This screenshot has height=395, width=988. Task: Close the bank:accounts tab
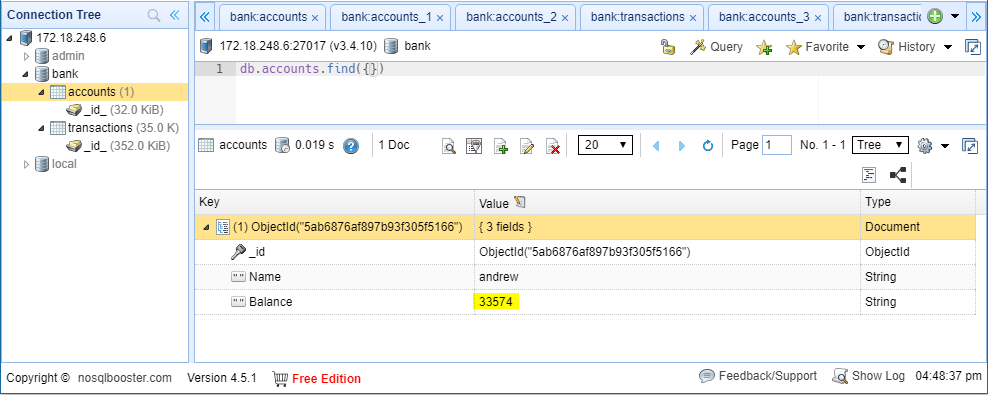click(x=315, y=18)
